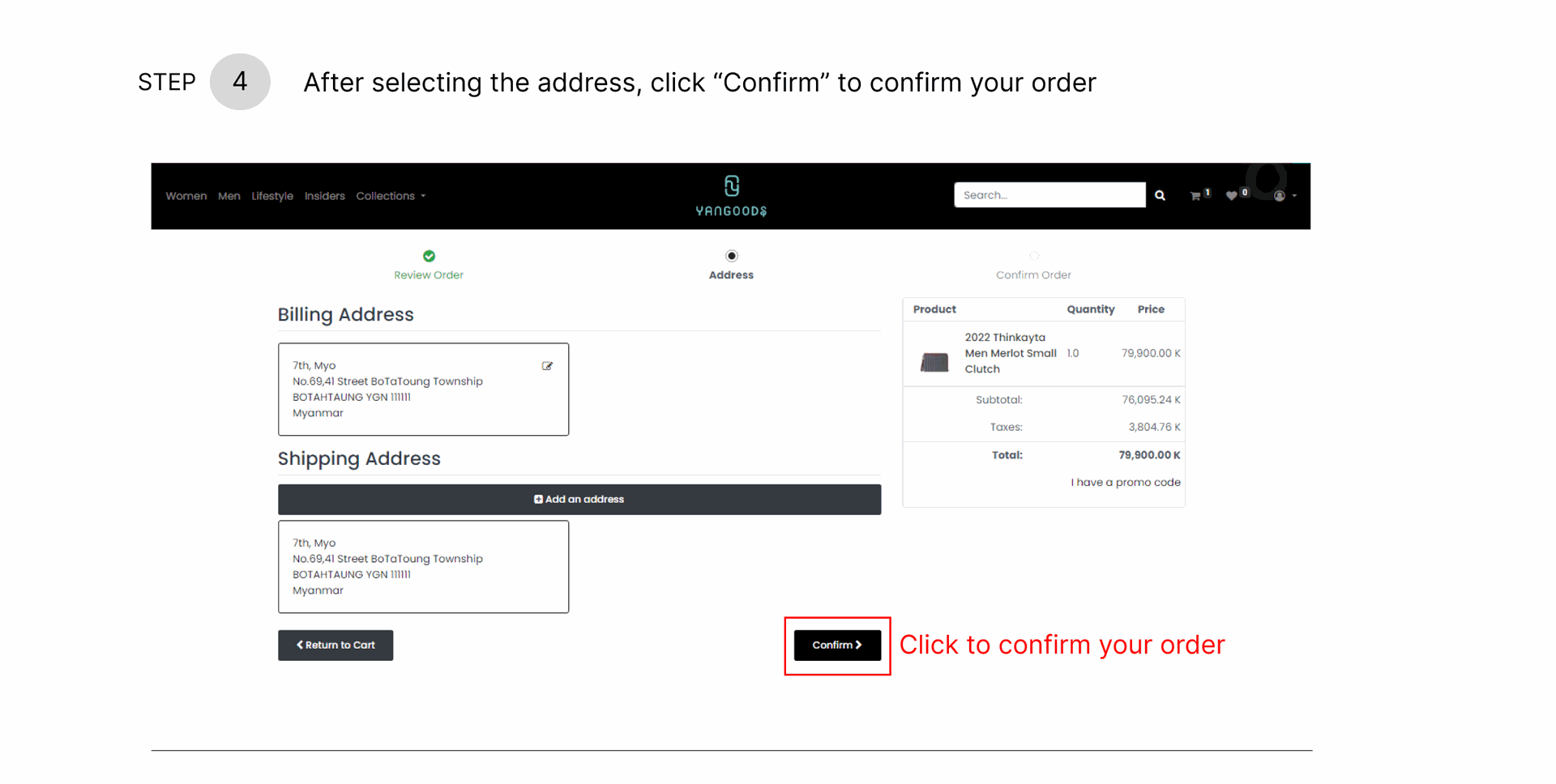Open the shopping cart icon
The image size is (1556, 784).
pos(1195,196)
